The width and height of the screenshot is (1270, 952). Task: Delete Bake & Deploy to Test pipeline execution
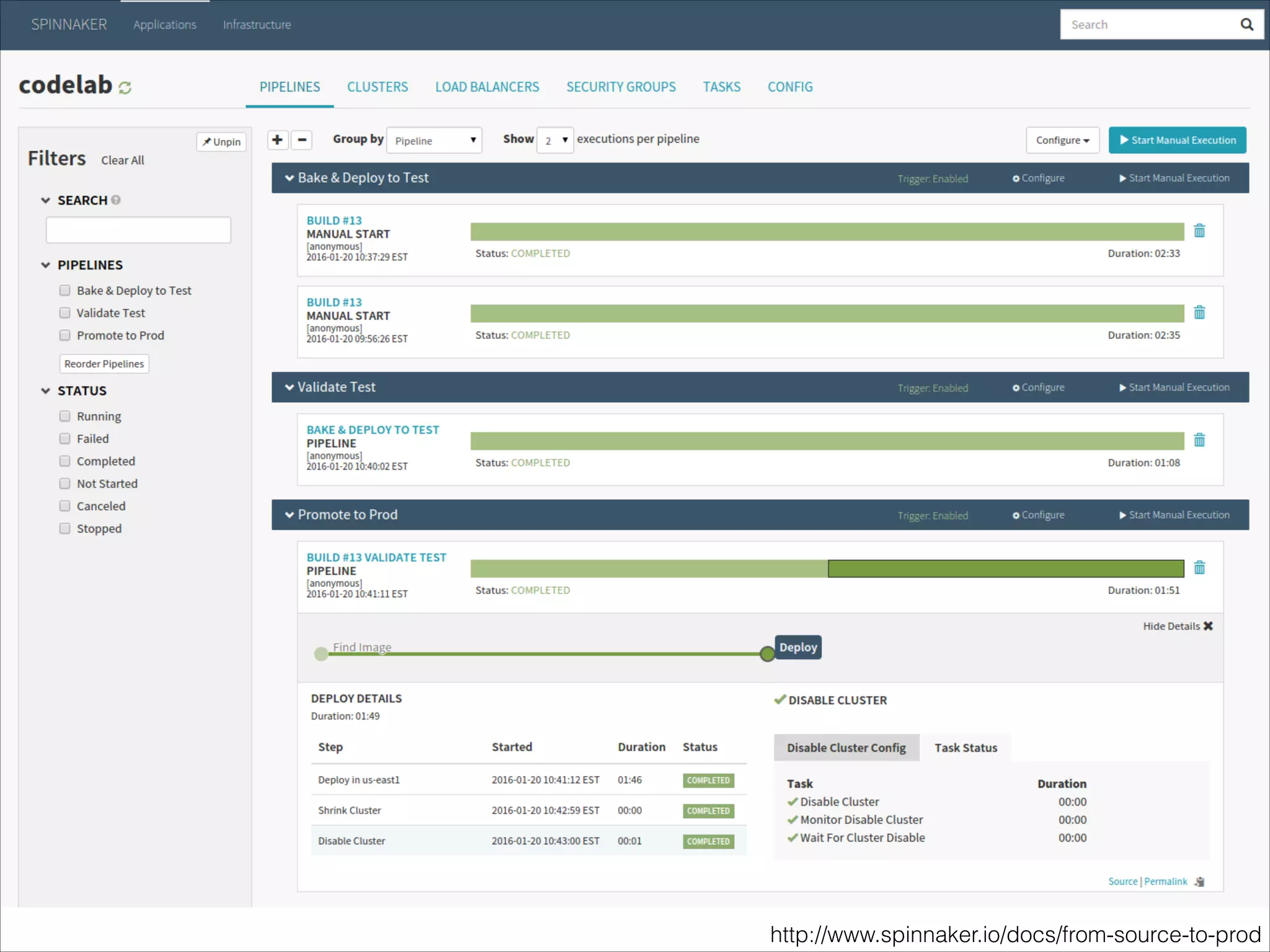pos(1199,440)
